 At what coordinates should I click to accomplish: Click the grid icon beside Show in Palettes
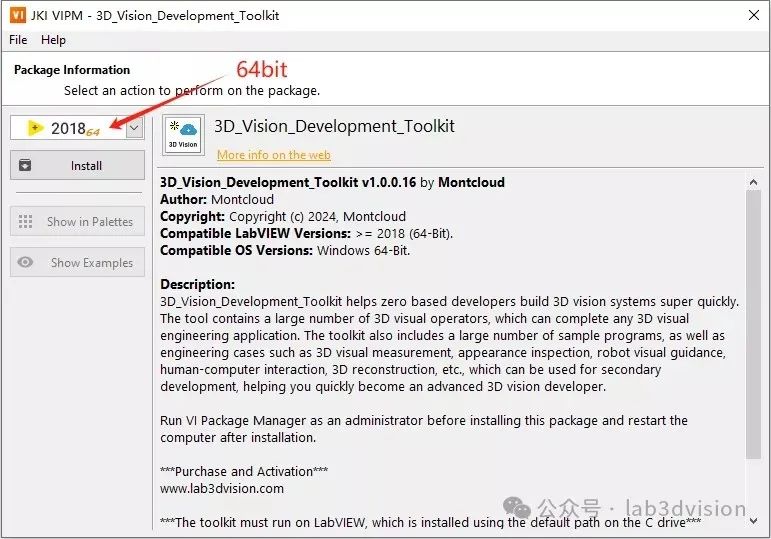click(x=25, y=221)
